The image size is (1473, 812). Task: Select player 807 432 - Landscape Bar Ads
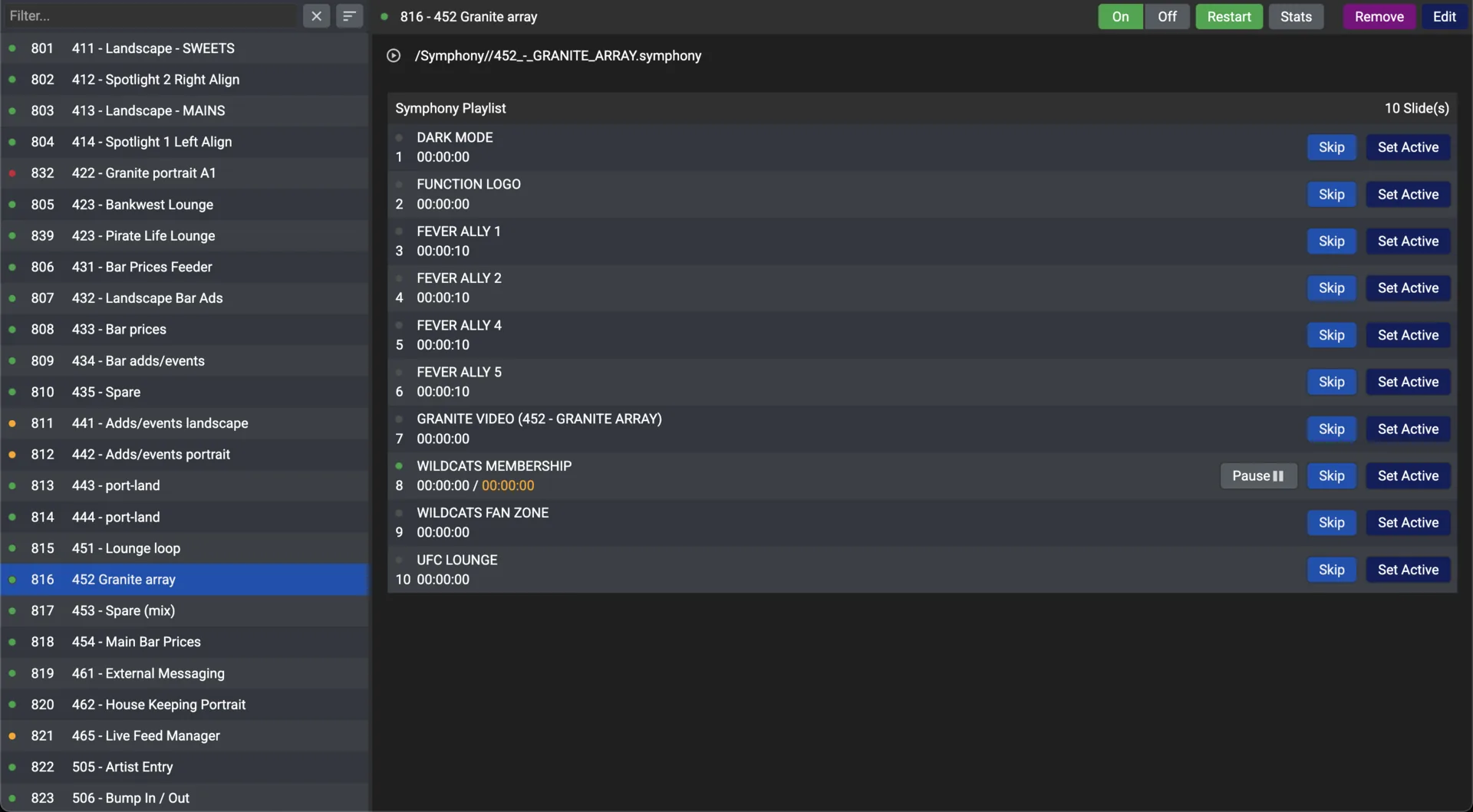point(185,298)
